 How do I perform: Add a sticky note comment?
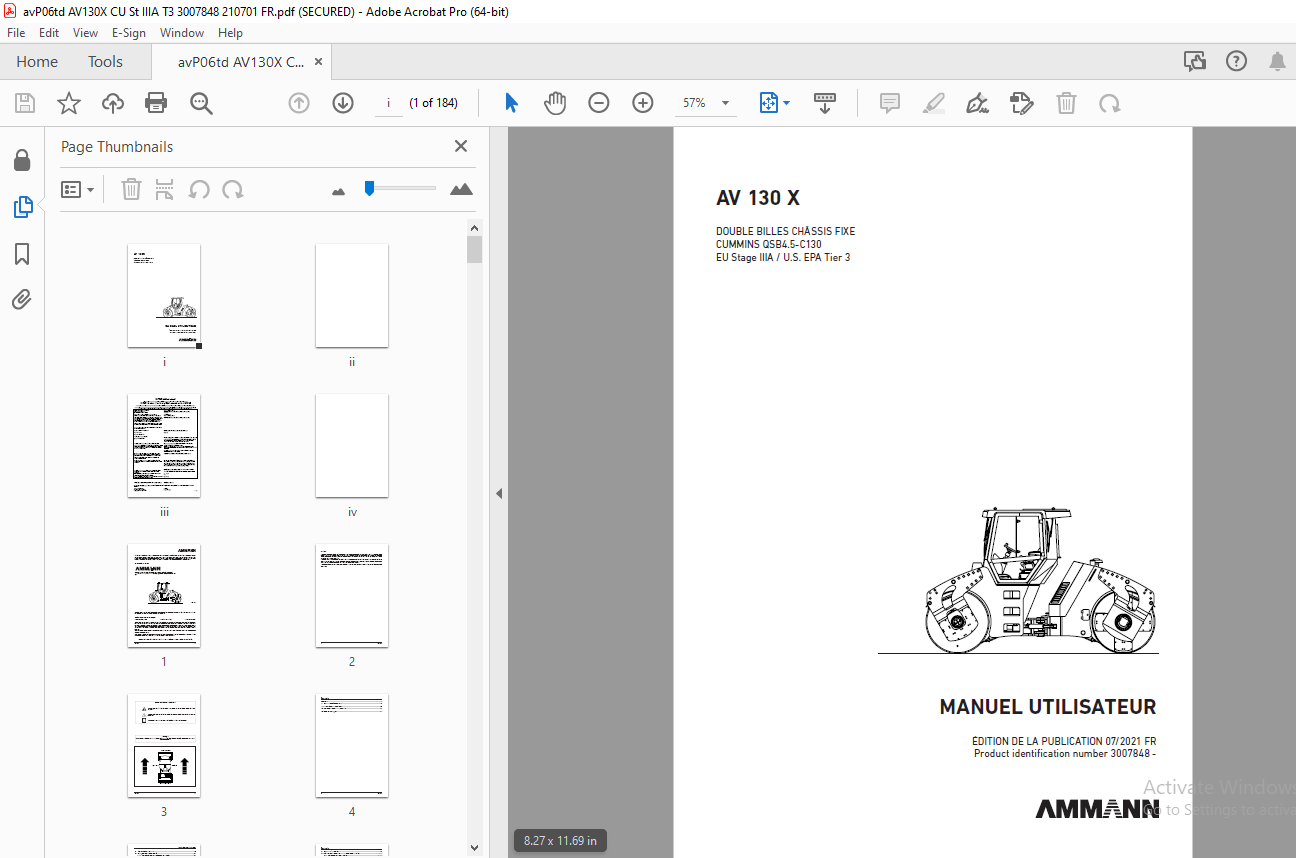coord(890,103)
